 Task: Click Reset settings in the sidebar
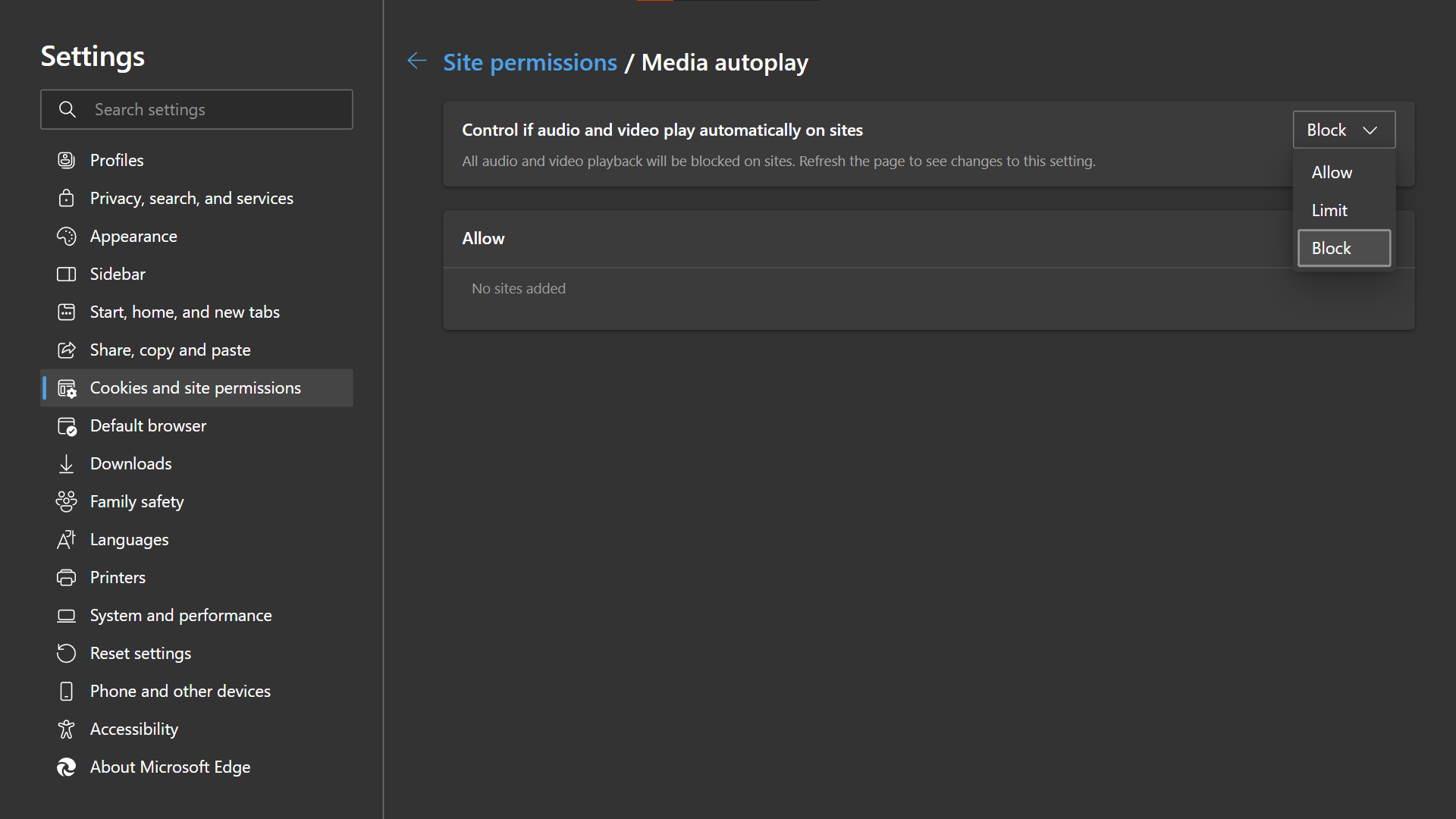tap(140, 653)
